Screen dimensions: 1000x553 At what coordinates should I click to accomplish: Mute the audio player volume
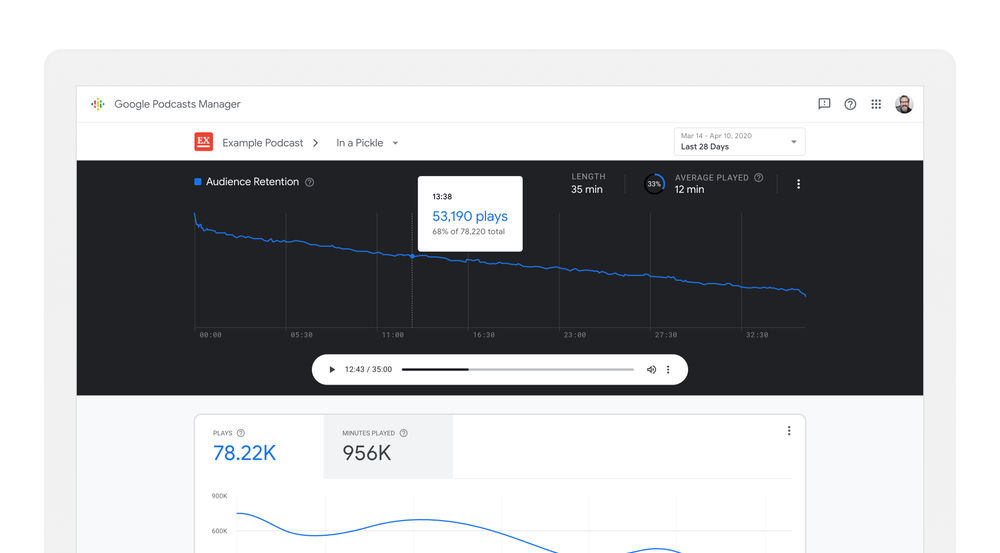point(651,370)
